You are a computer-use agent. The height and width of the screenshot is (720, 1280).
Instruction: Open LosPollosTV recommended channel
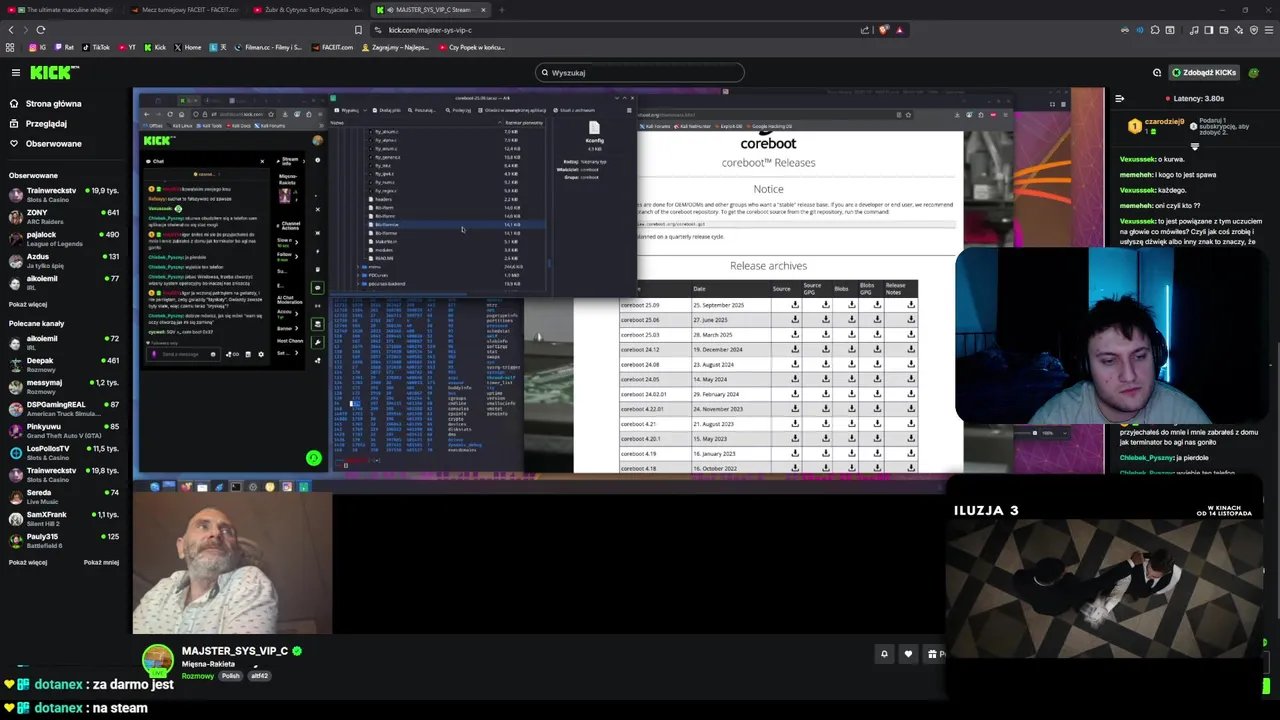point(64,452)
